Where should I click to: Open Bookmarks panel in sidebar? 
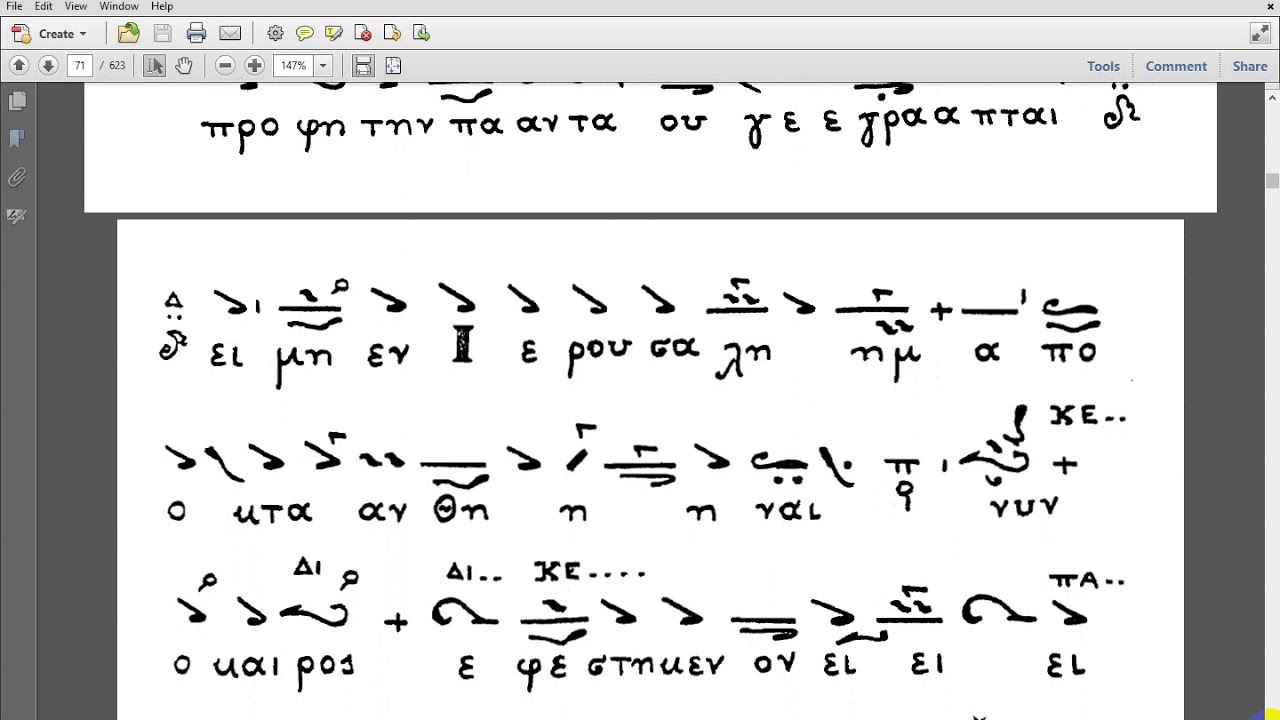(17, 139)
